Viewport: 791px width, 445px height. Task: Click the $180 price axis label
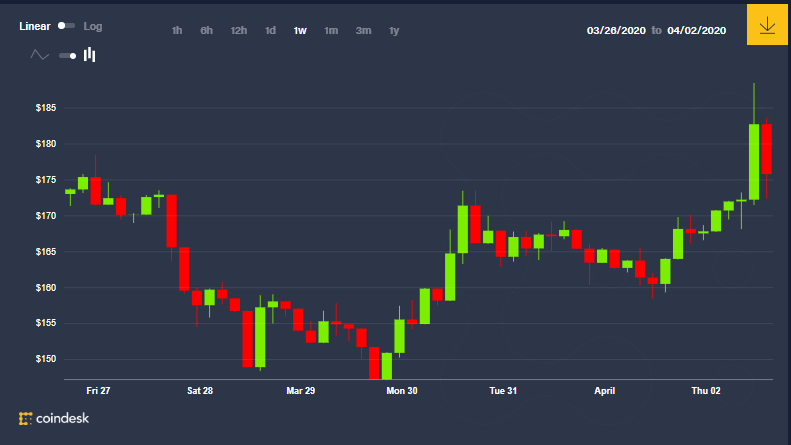click(x=46, y=144)
